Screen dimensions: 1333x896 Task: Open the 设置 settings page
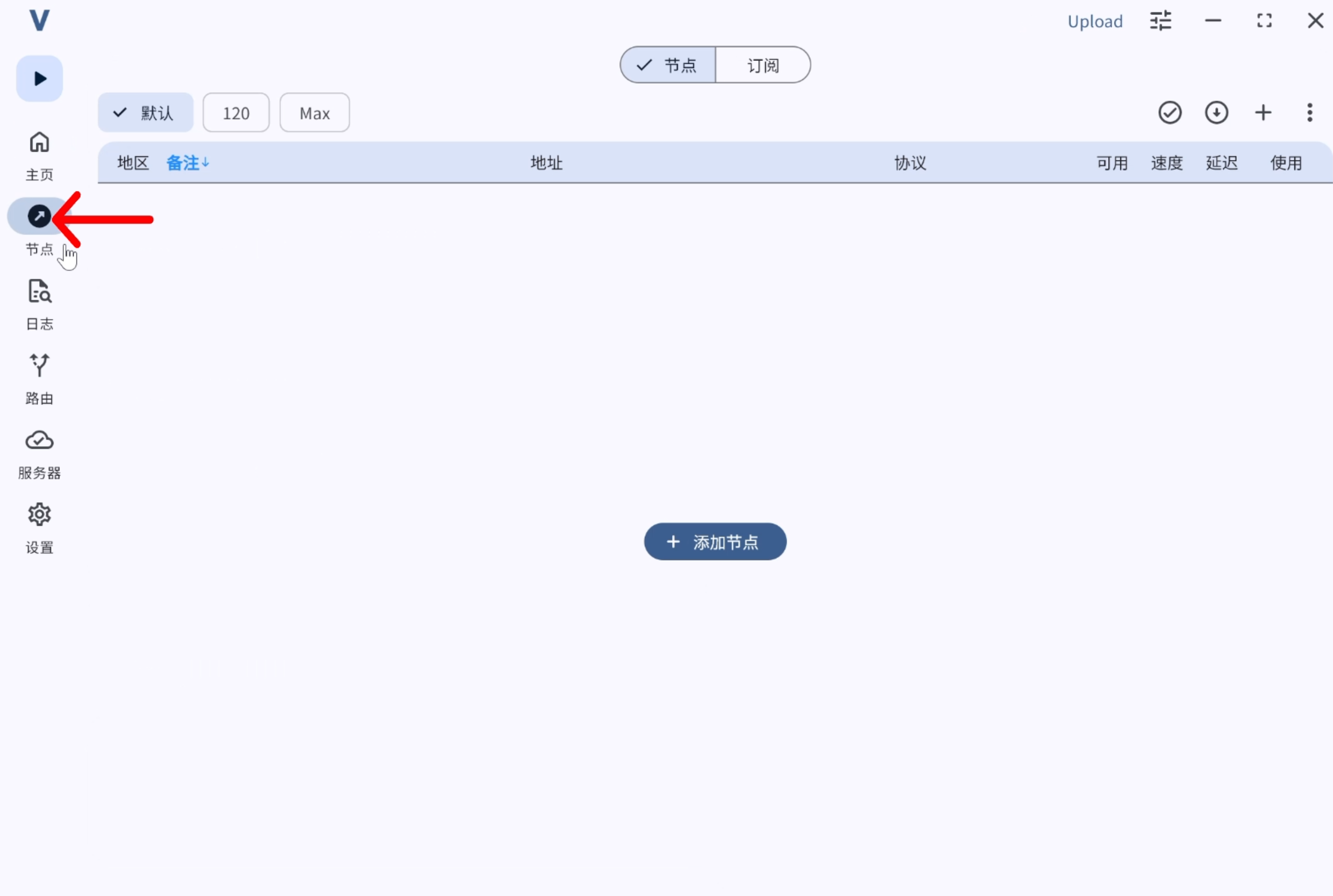click(x=40, y=529)
